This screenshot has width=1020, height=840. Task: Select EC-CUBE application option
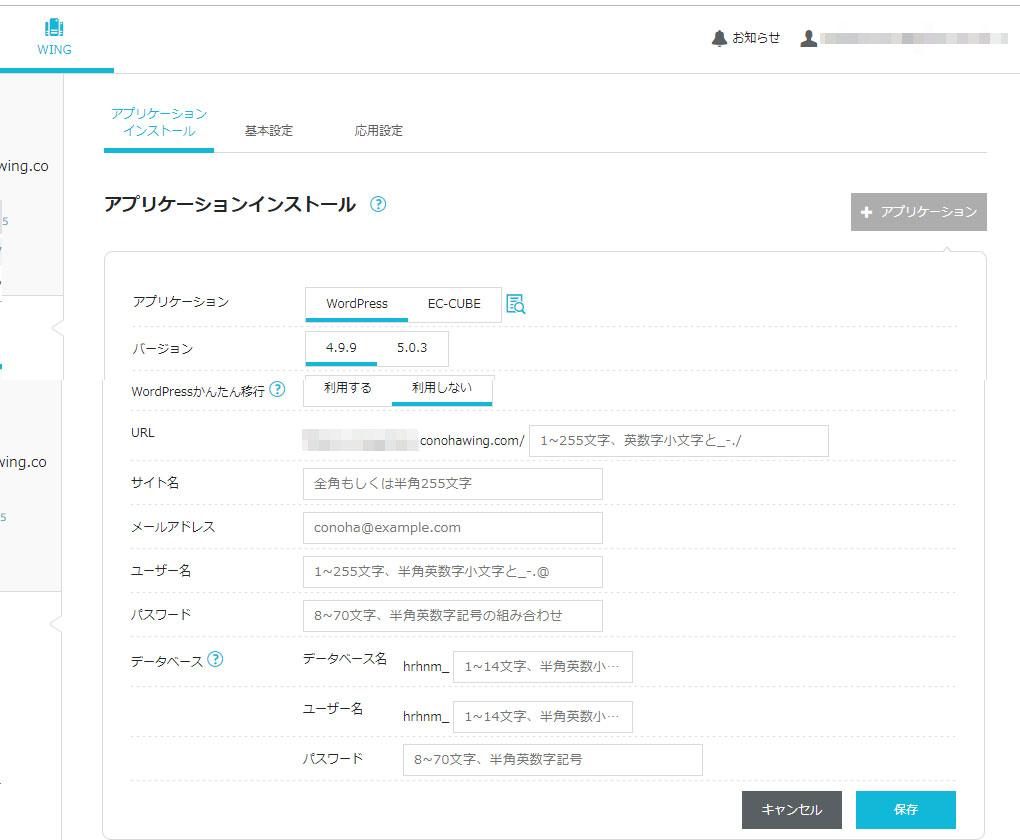click(454, 304)
